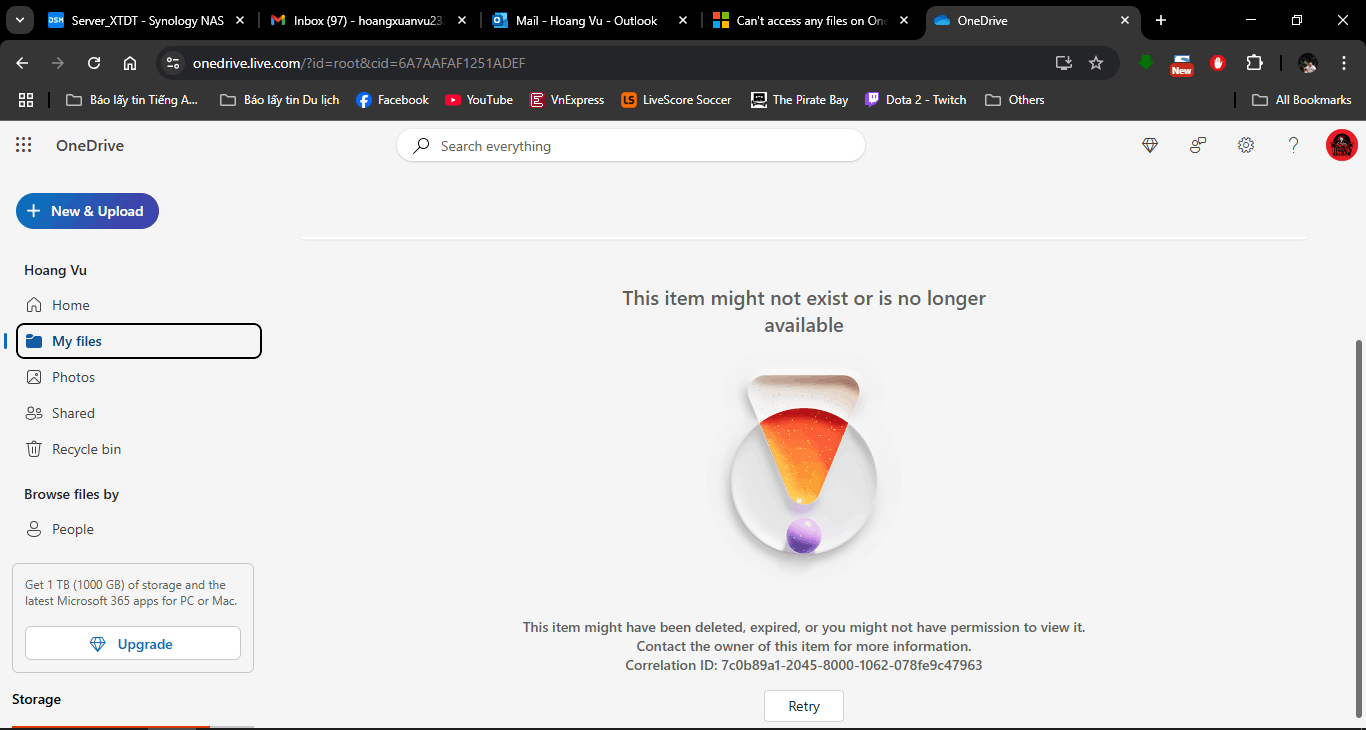Click the extension icon labeled New

coord(1182,64)
